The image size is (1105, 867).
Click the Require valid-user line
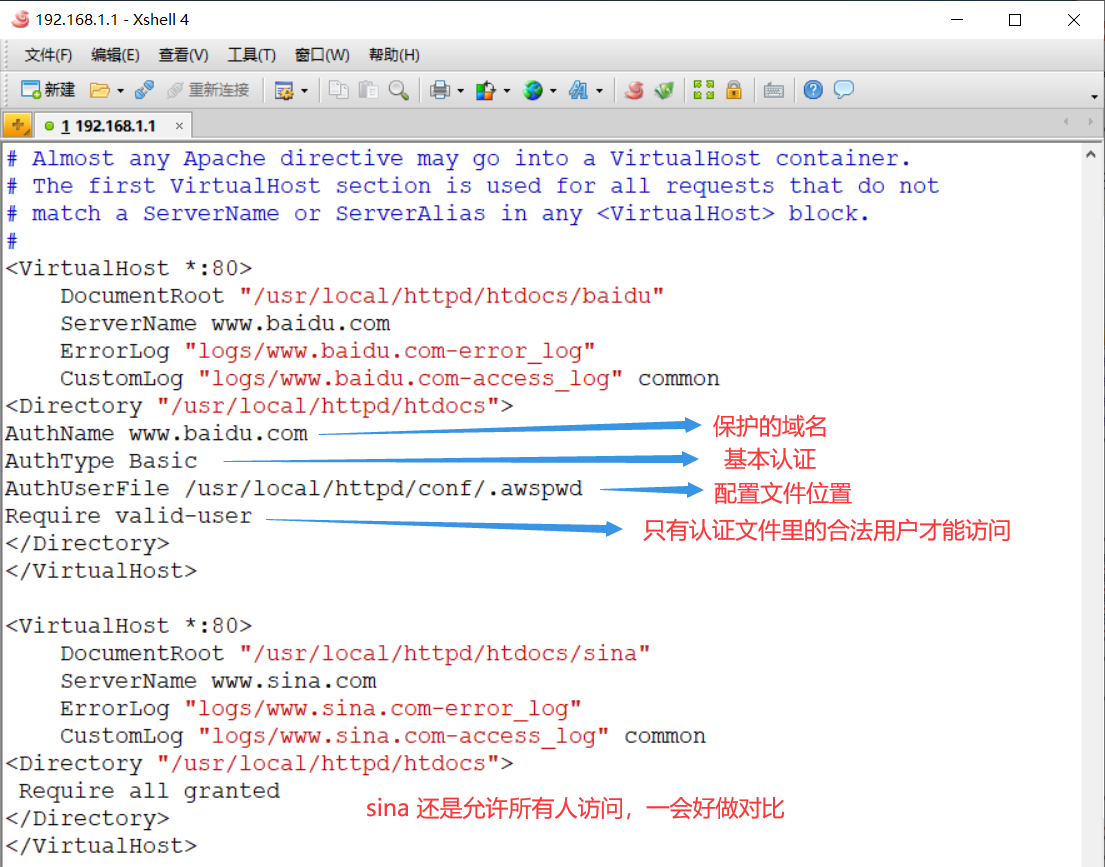128,516
